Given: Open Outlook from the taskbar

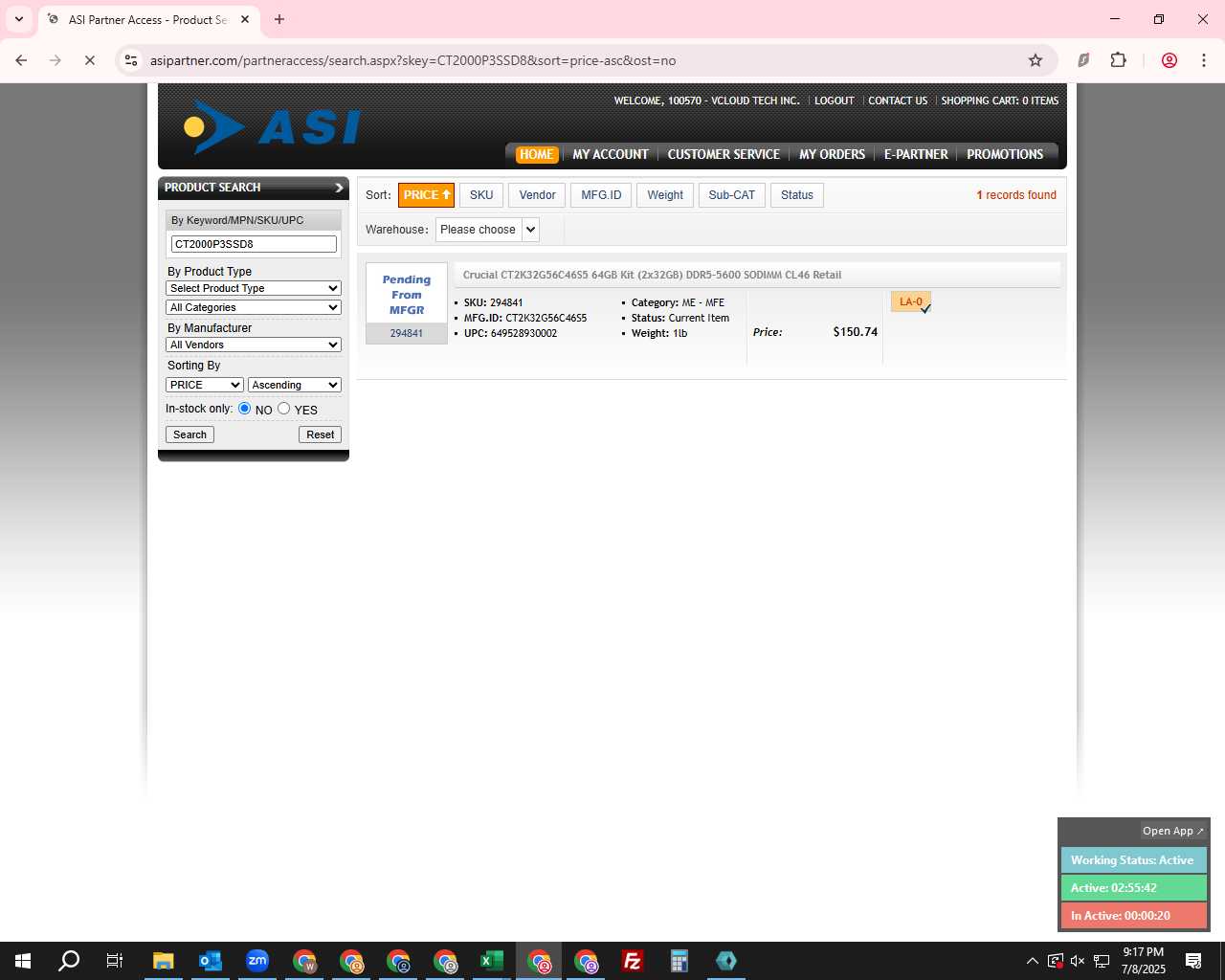Looking at the screenshot, I should 211,961.
